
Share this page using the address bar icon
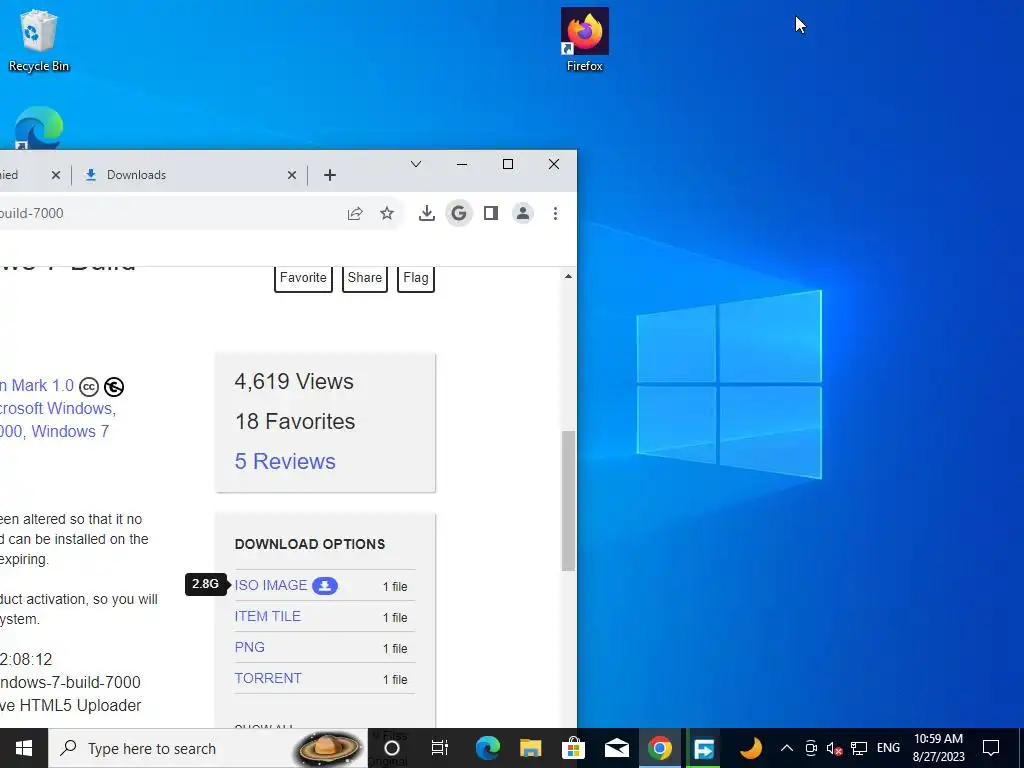355,214
